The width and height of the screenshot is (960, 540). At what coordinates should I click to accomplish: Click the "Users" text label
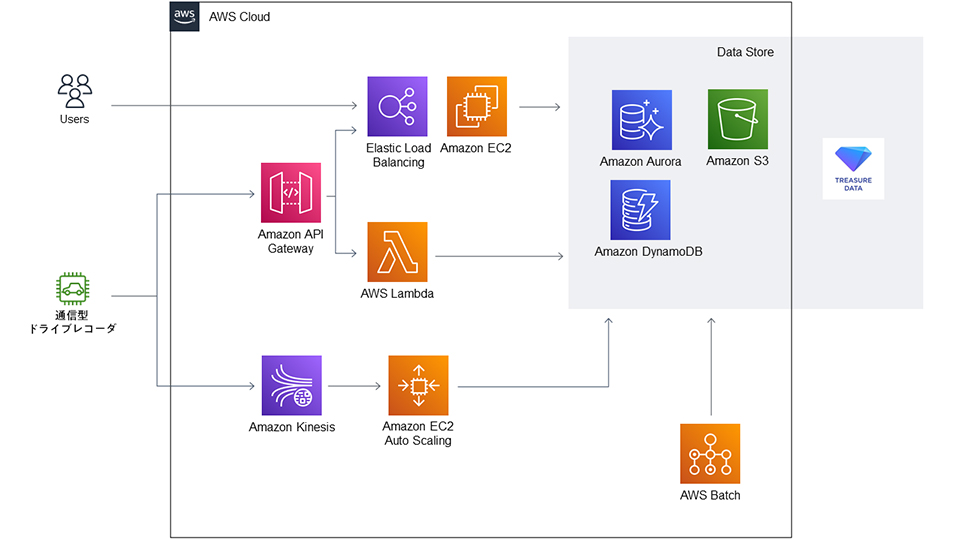[74, 119]
